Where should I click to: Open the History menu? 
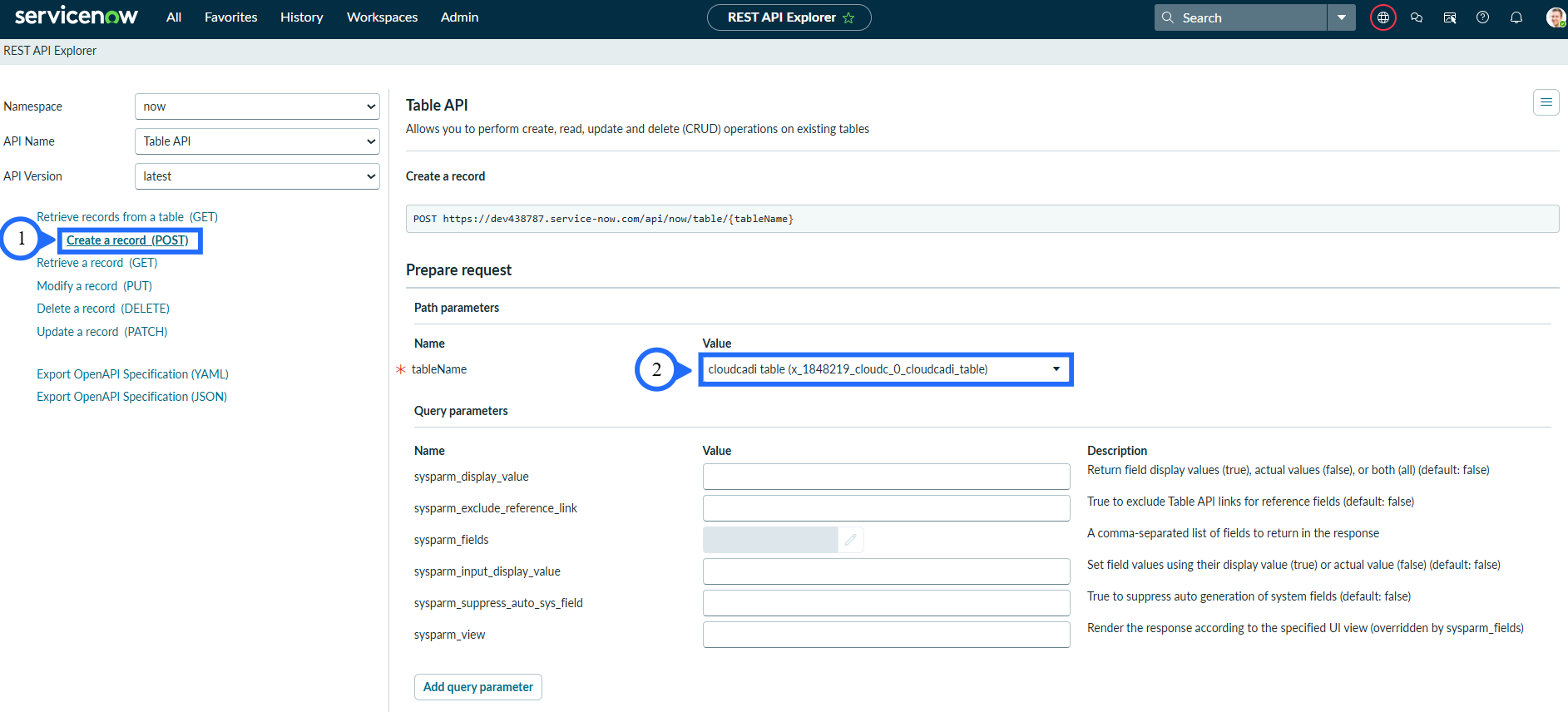coord(302,17)
